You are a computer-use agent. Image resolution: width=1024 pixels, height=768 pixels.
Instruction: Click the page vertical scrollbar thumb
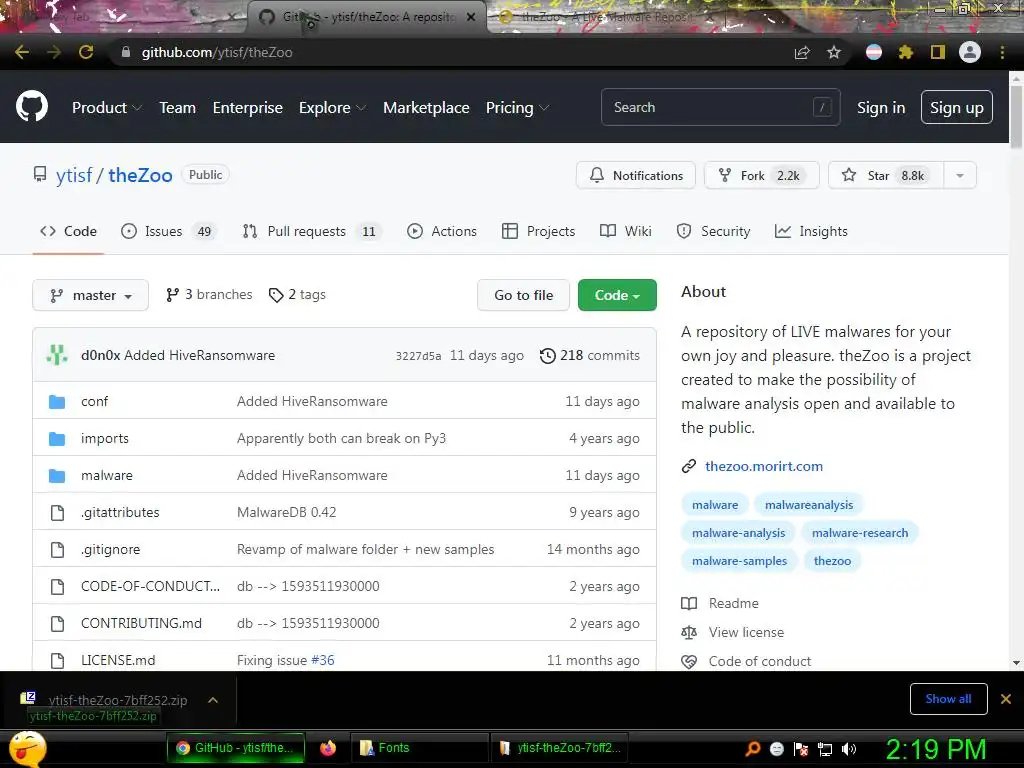(1016, 116)
